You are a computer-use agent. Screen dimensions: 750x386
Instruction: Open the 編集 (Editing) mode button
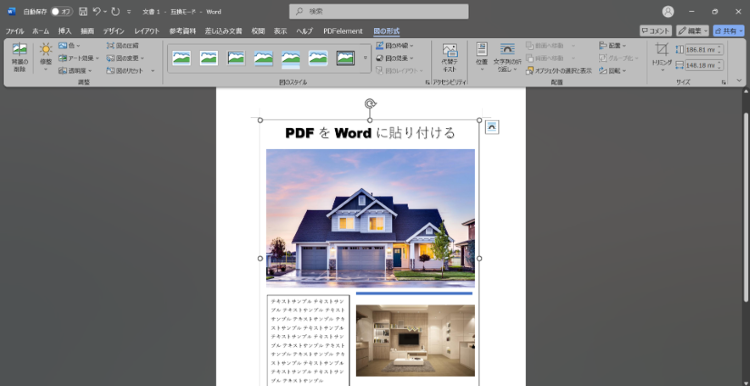point(693,31)
